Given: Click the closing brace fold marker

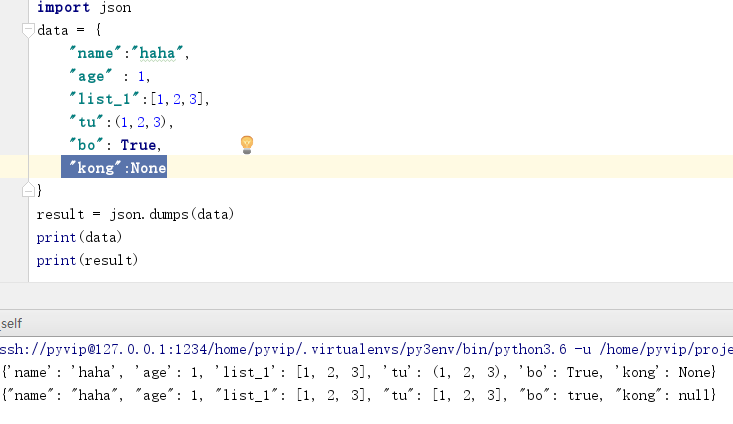Looking at the screenshot, I should [x=28, y=190].
